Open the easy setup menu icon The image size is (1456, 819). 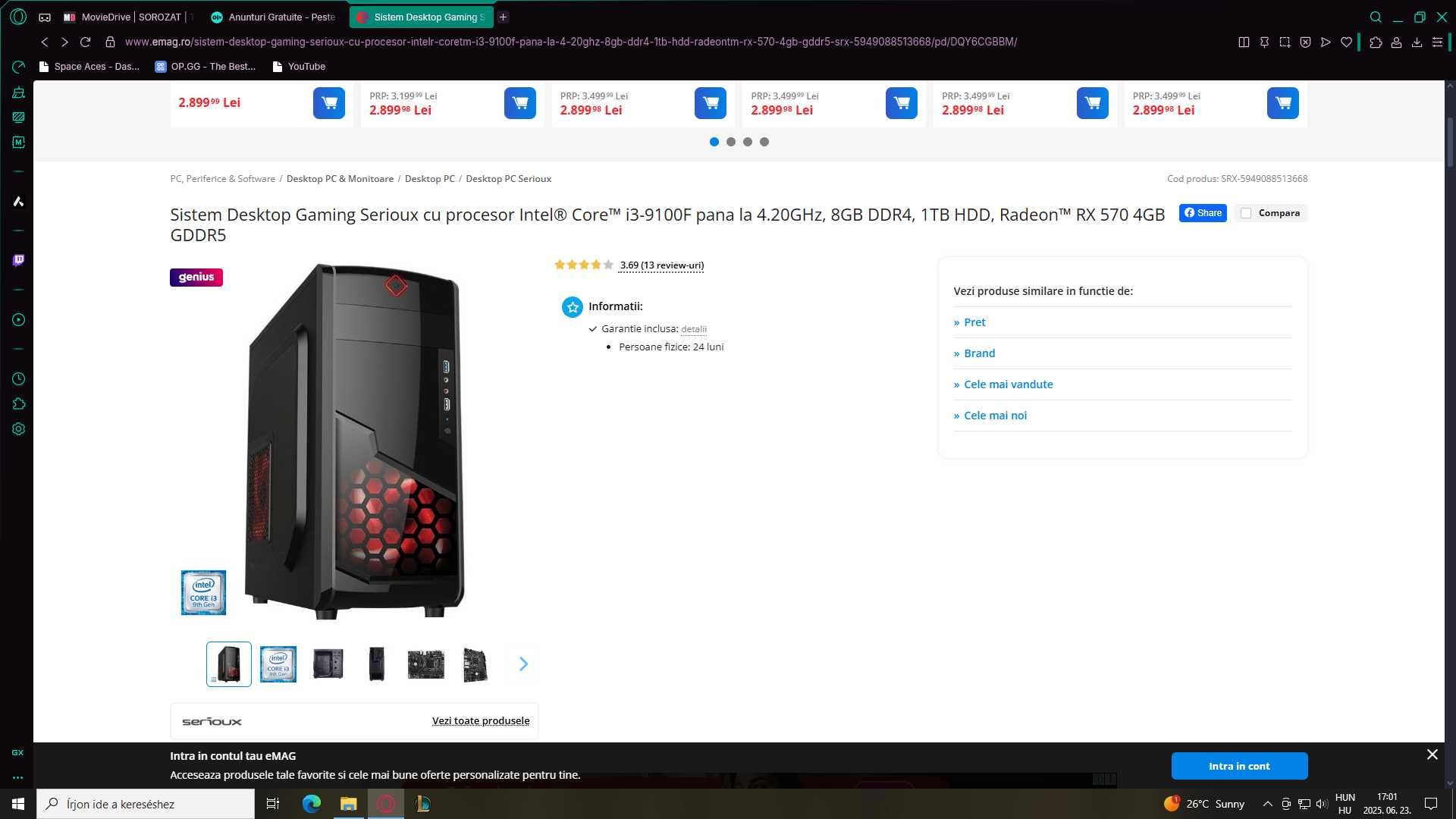point(1437,42)
